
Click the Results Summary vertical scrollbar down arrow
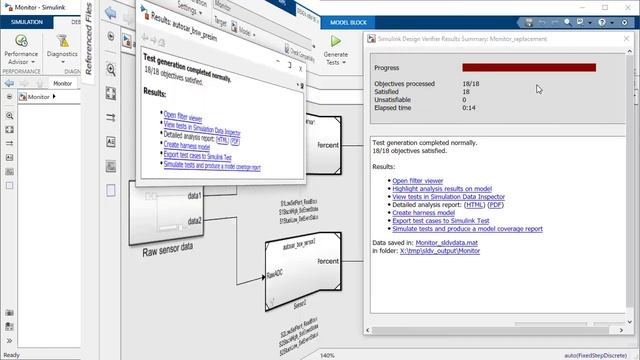[x=630, y=322]
